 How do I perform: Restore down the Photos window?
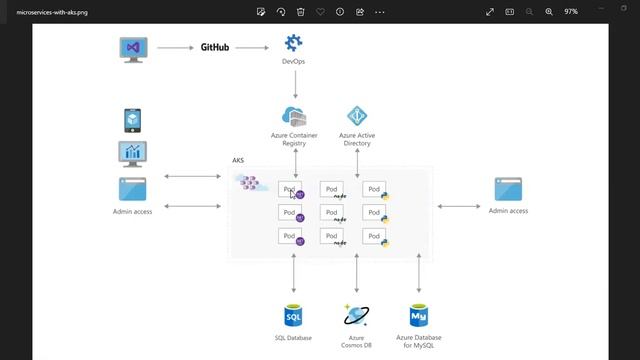tap(624, 8)
